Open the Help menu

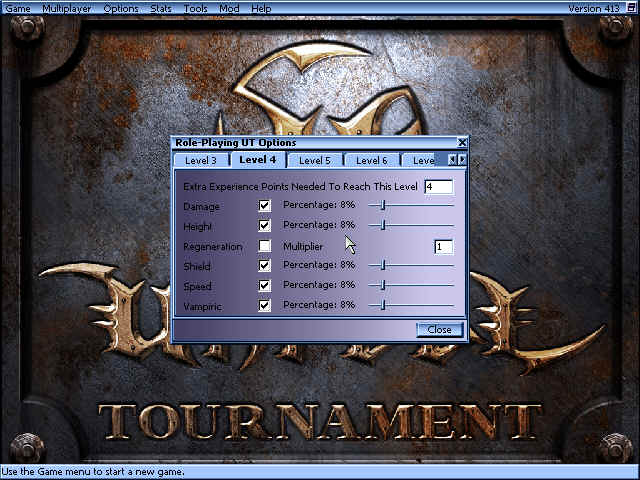(261, 8)
